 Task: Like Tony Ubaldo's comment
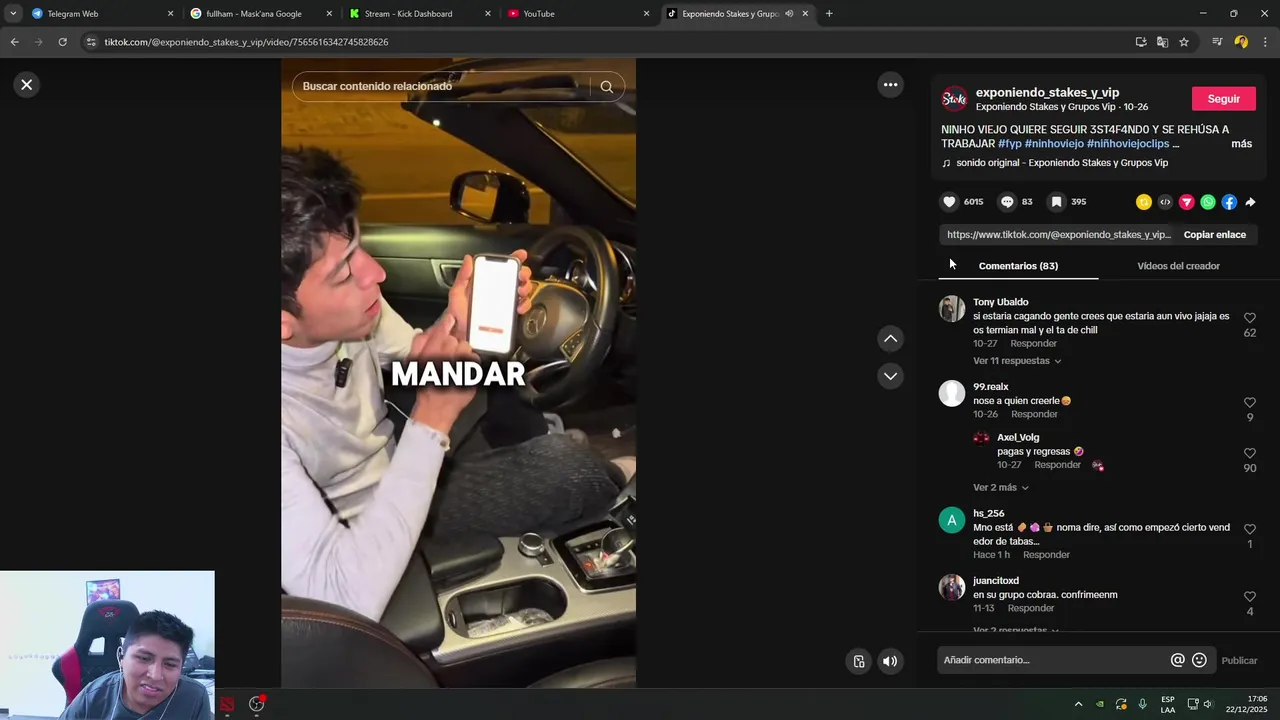click(x=1250, y=318)
